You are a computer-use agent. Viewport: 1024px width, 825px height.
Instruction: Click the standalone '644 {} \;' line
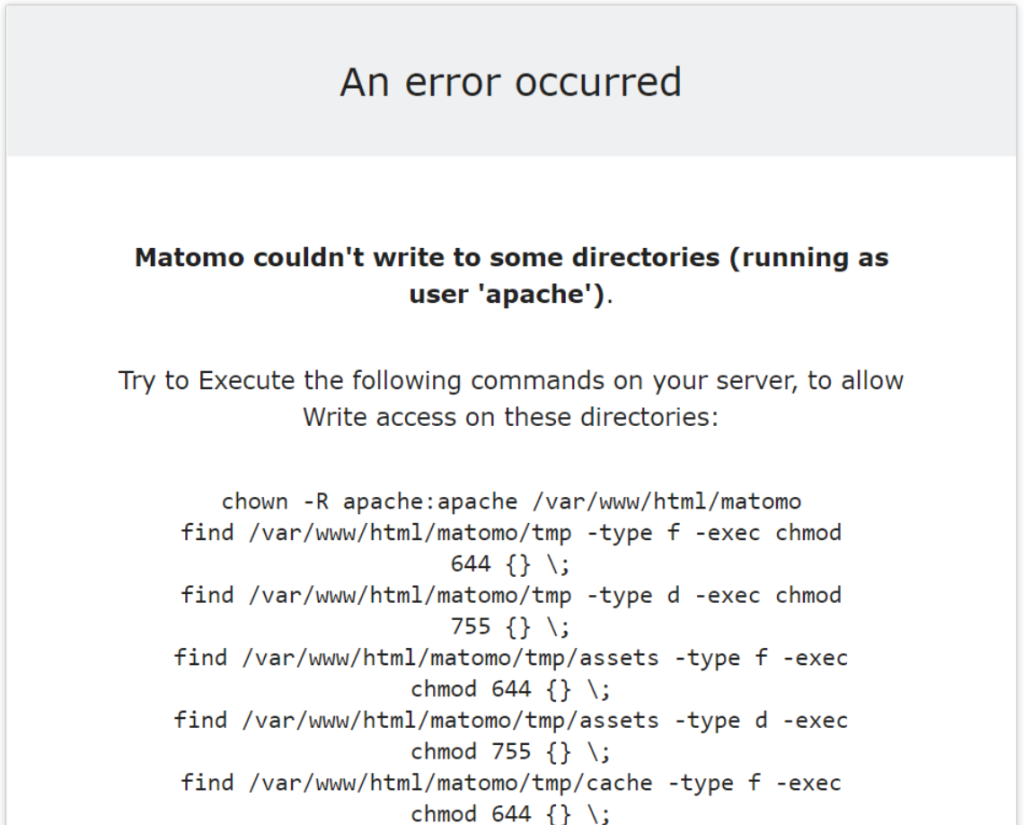511,564
